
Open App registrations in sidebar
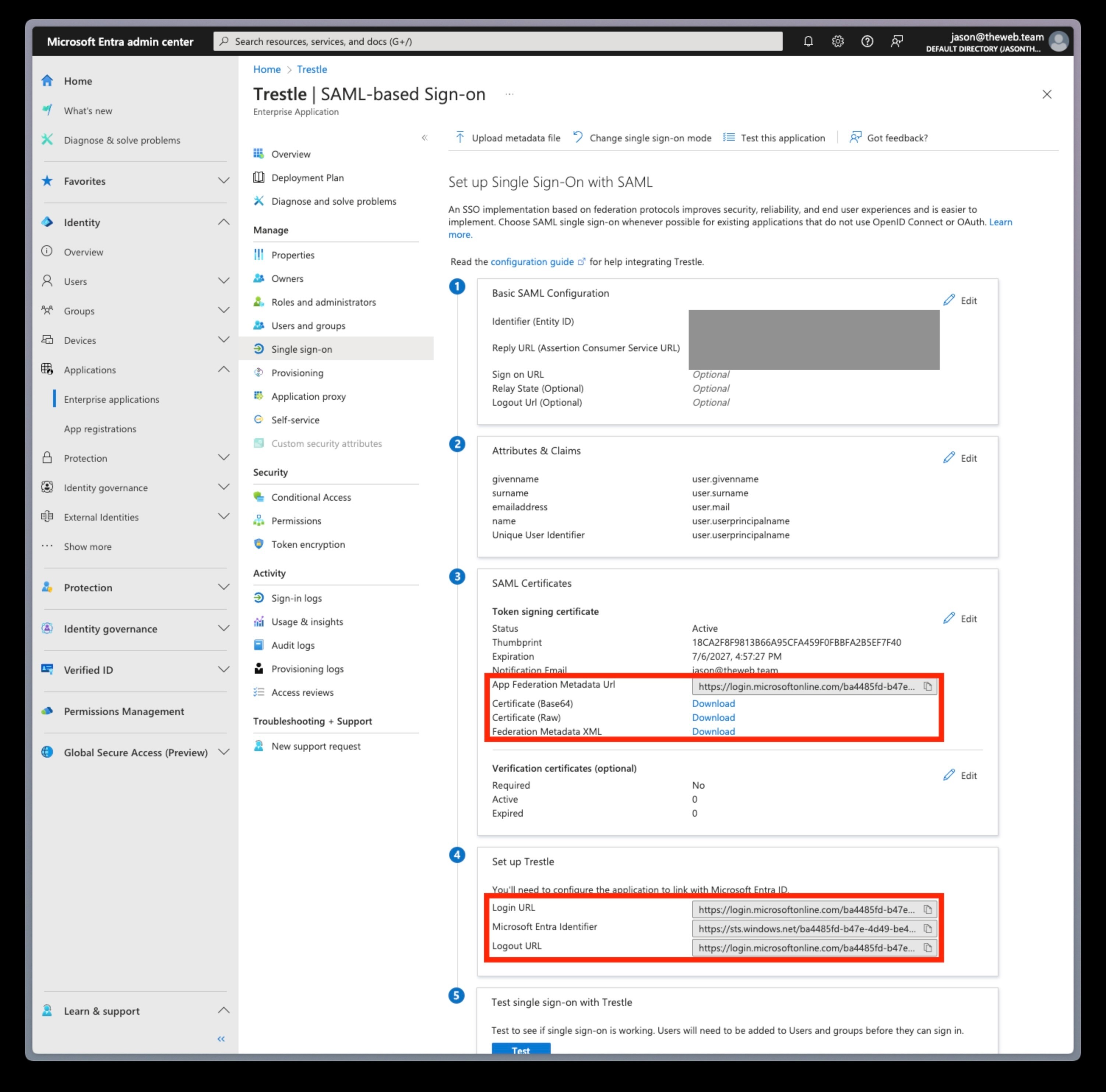pos(100,429)
